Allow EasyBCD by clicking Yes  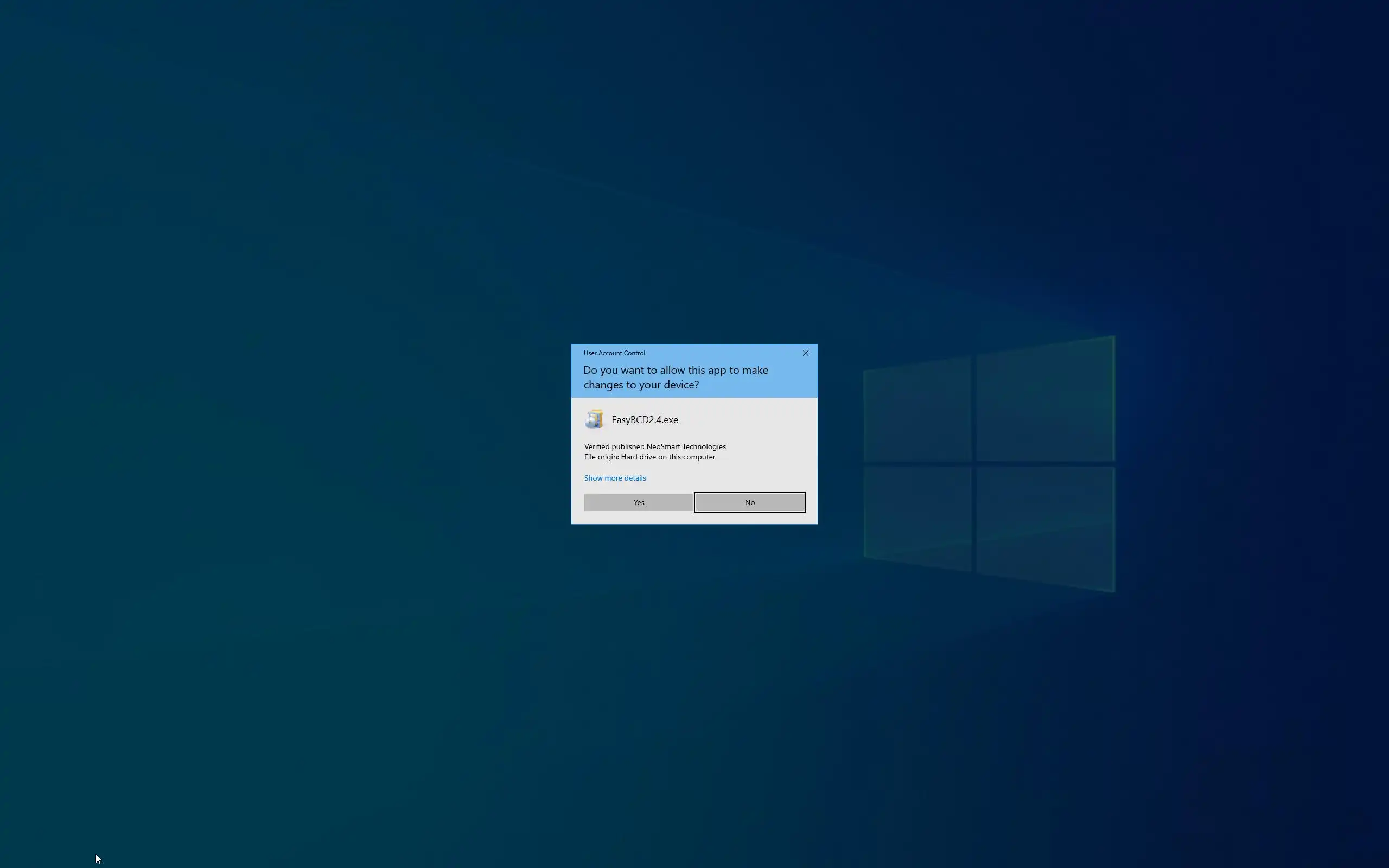[638, 502]
